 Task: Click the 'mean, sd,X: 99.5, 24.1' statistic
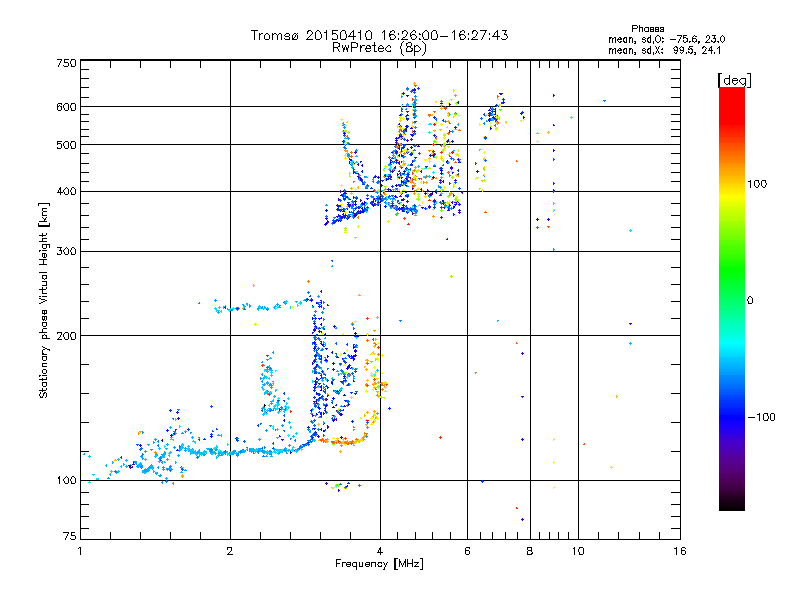(665, 50)
